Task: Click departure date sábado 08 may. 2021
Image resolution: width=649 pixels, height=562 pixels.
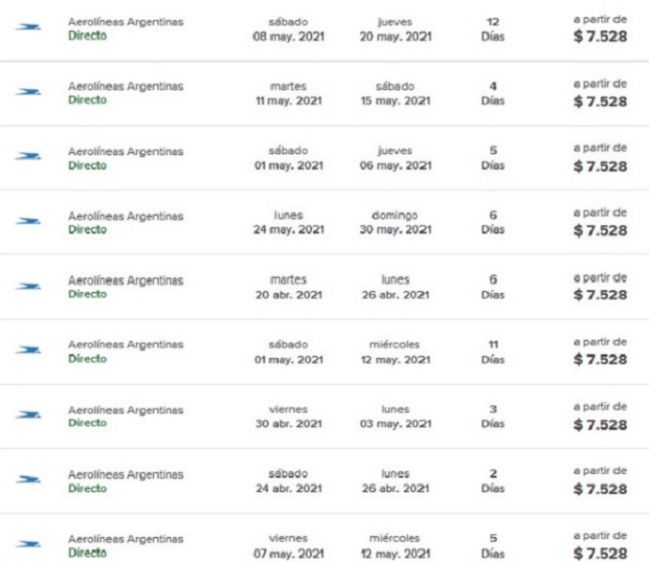Action: [x=288, y=29]
